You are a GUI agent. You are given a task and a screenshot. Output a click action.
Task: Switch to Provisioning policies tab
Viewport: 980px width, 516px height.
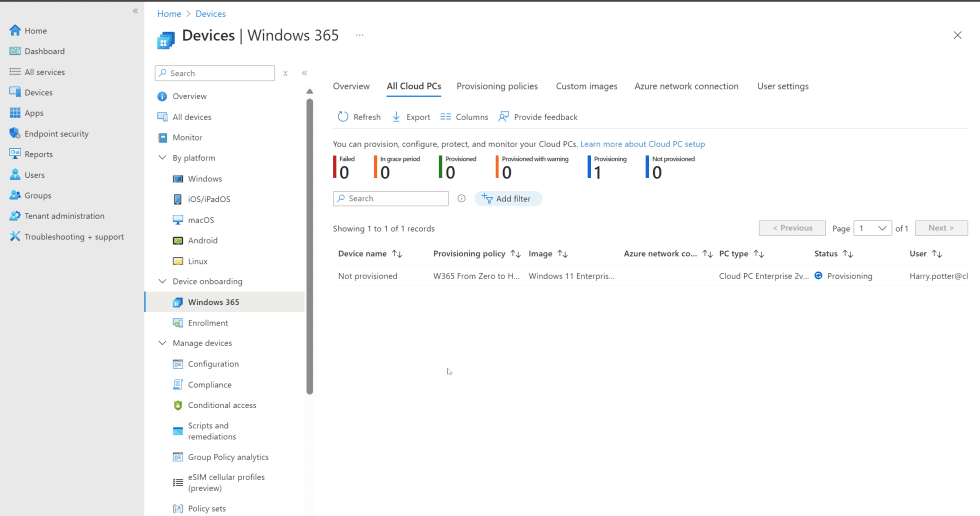497,86
